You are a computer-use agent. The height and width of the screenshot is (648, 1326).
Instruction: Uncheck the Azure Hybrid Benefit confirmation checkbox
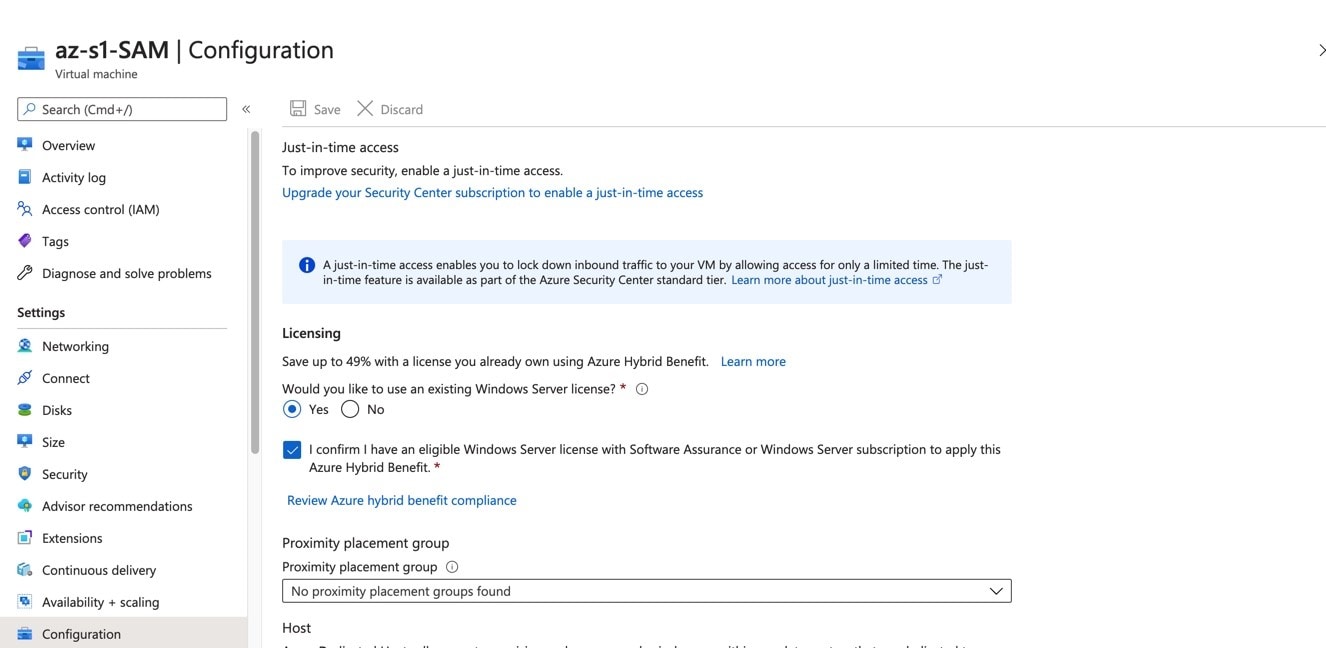[x=291, y=450]
